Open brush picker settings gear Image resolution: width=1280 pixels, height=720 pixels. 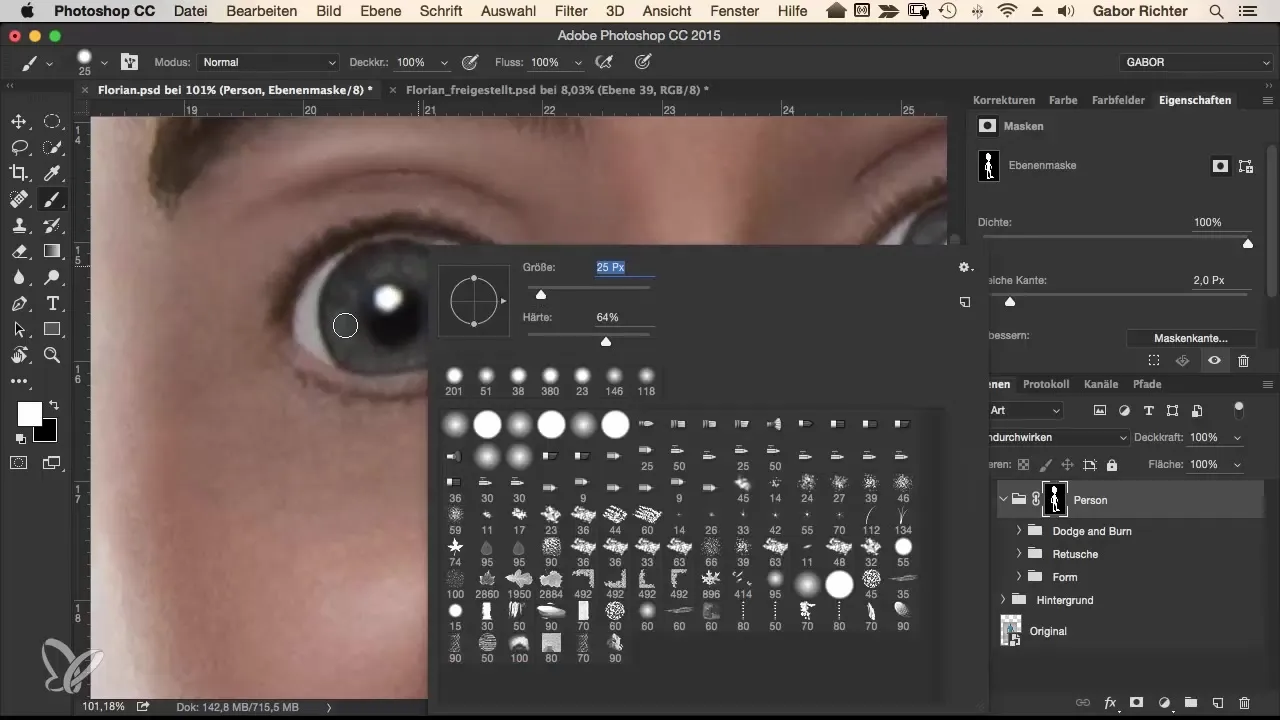click(x=964, y=267)
